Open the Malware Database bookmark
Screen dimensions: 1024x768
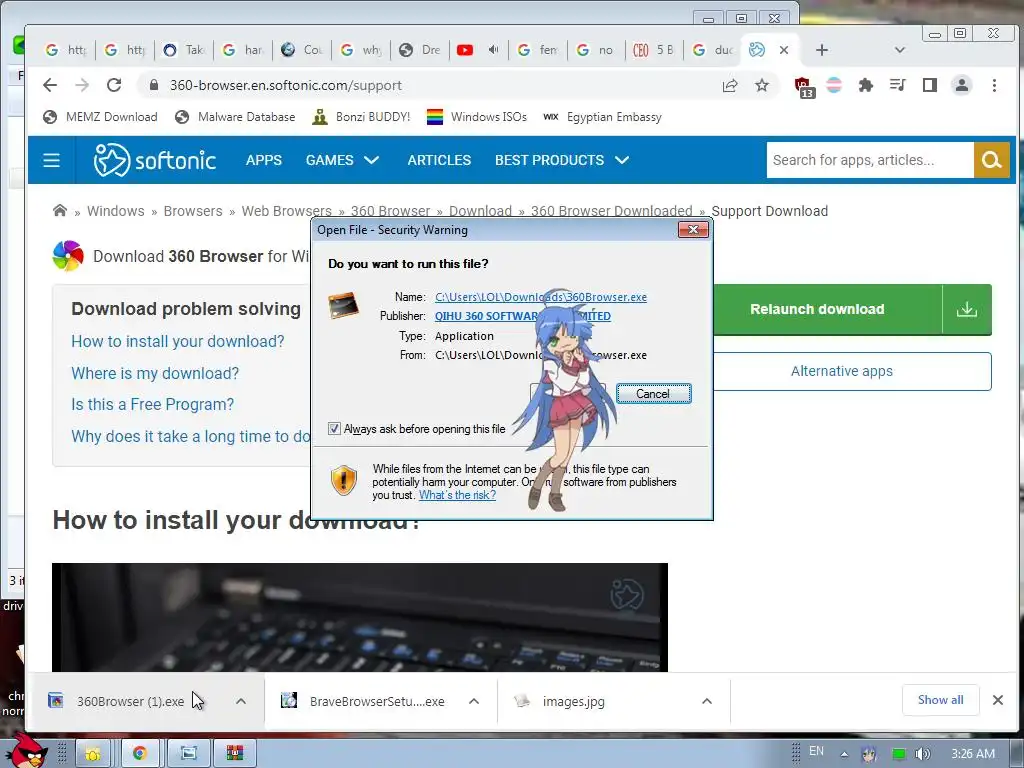point(235,117)
